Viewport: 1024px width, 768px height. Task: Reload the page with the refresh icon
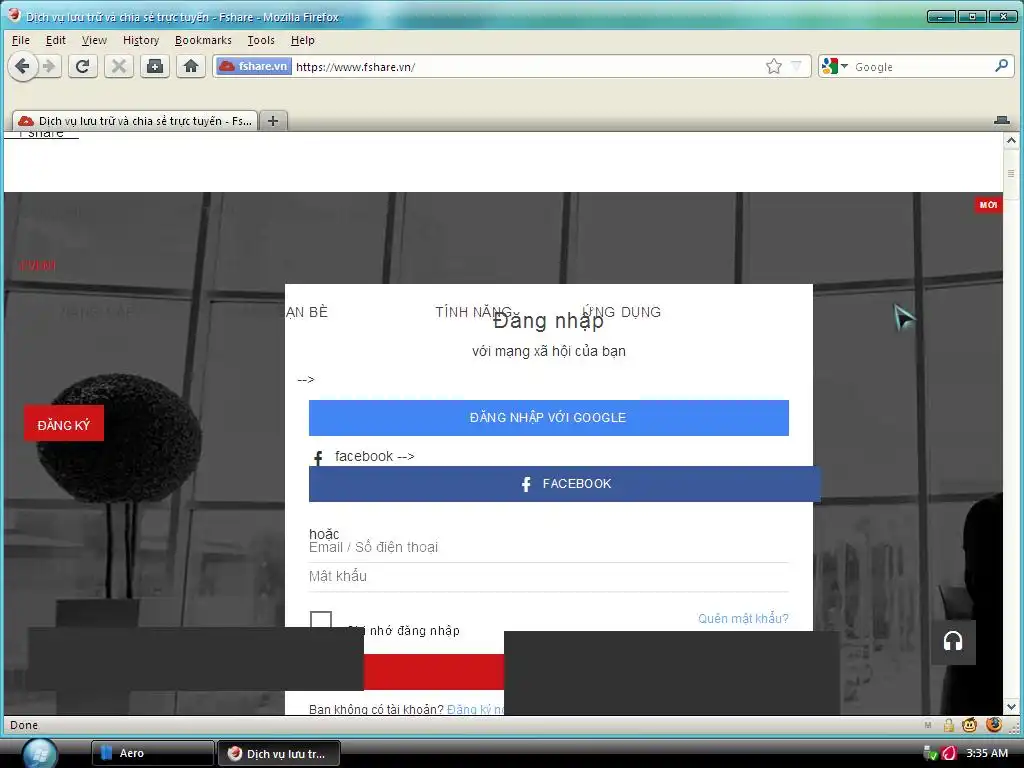click(82, 67)
